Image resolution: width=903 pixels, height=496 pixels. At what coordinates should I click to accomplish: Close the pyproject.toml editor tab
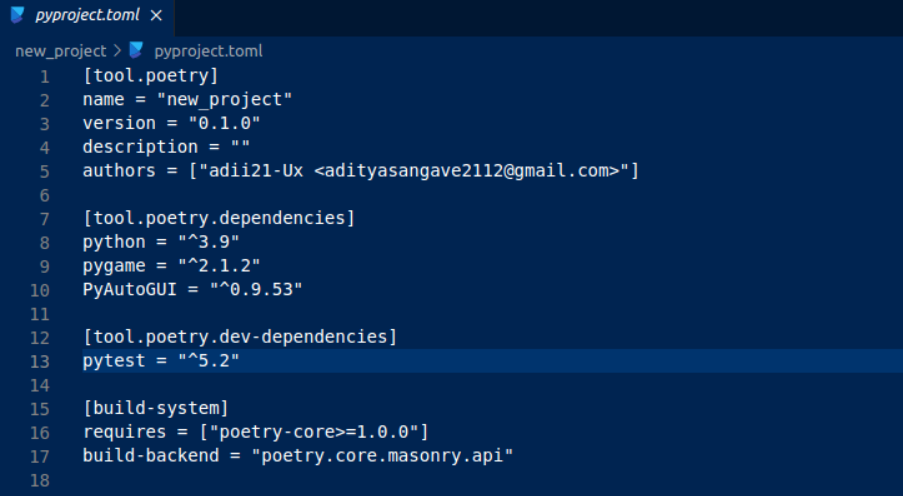tap(156, 16)
